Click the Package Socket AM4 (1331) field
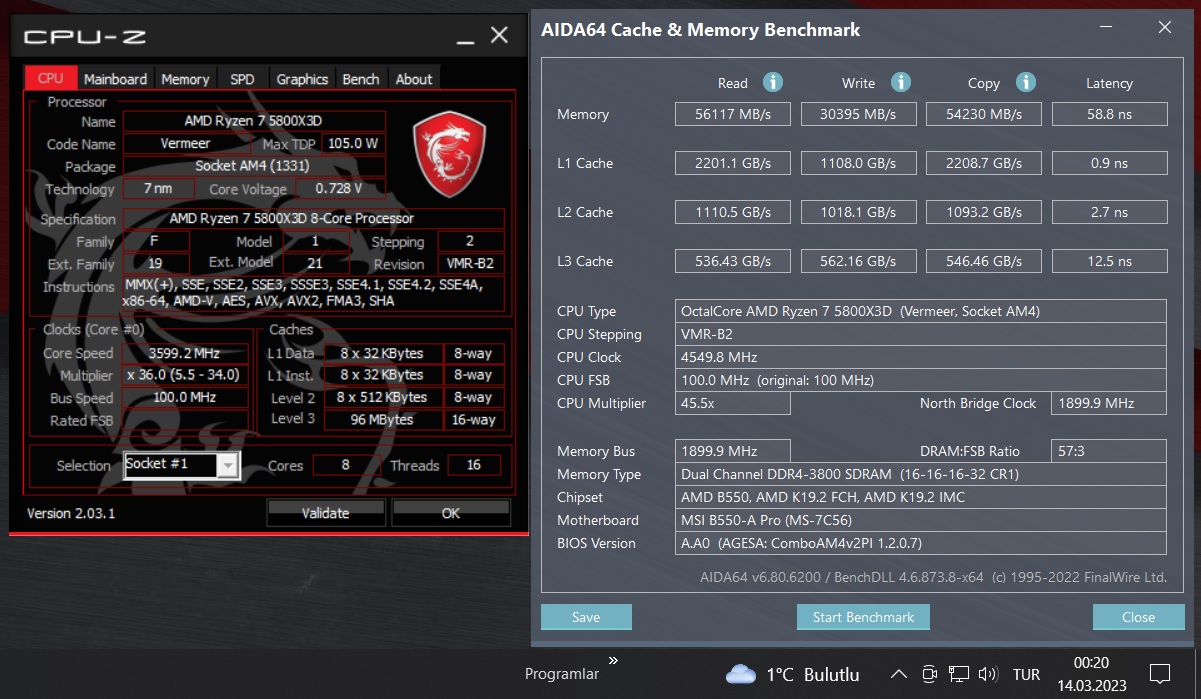The width and height of the screenshot is (1201, 699). tap(252, 166)
